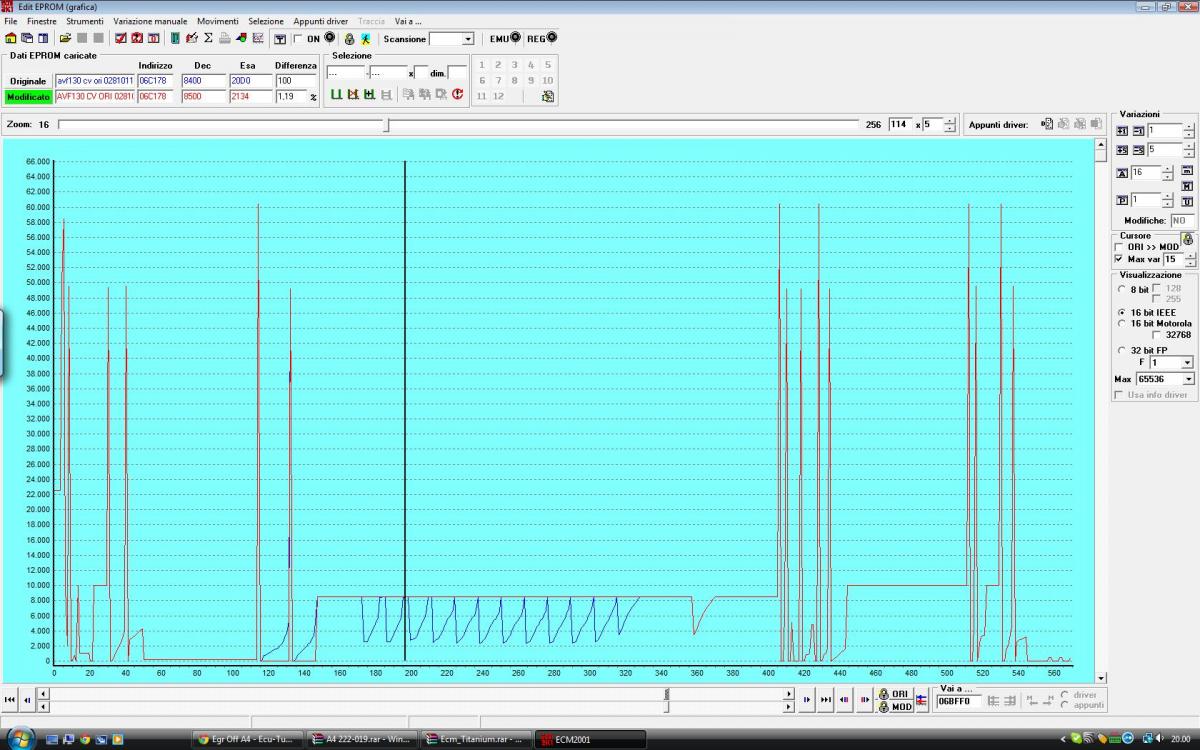Jump to last position with fast-forward icon
Image resolution: width=1200 pixels, height=750 pixels.
click(x=826, y=699)
